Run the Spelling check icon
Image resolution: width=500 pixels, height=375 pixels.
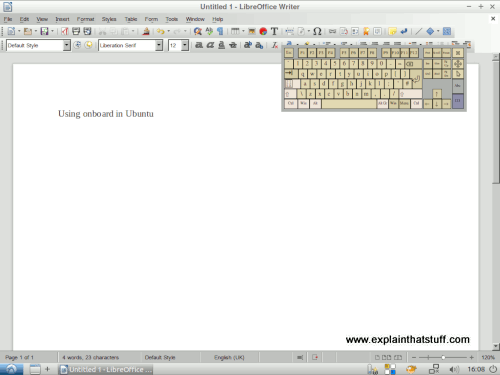click(x=209, y=31)
